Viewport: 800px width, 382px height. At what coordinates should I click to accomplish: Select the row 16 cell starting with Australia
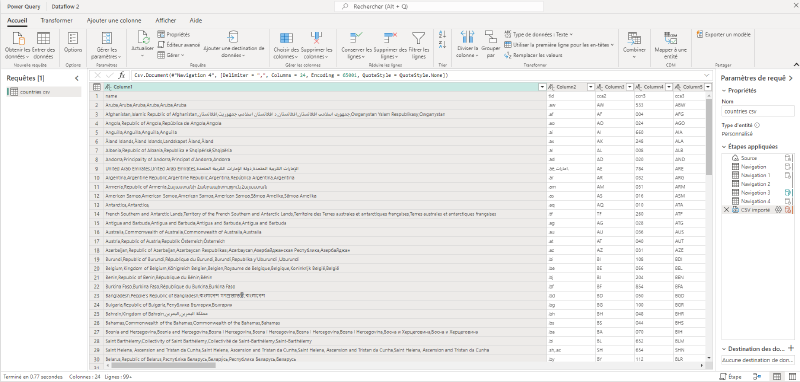point(324,232)
